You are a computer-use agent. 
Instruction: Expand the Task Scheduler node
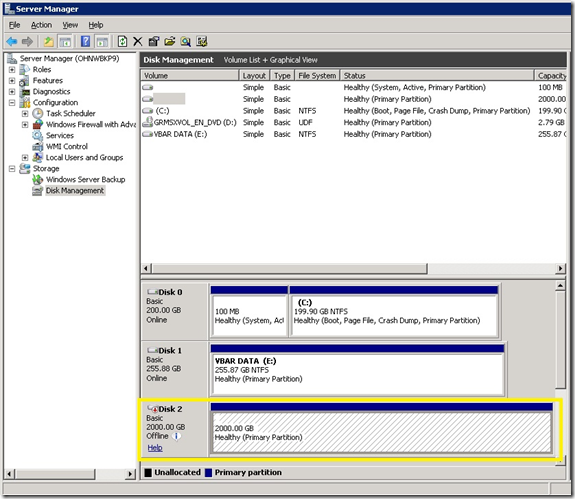coord(25,114)
